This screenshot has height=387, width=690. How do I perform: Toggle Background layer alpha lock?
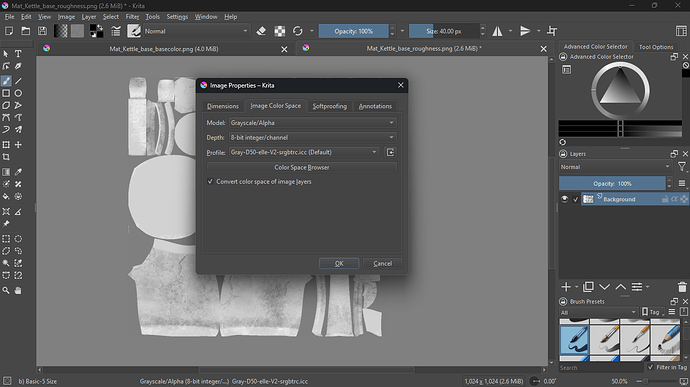coord(674,199)
